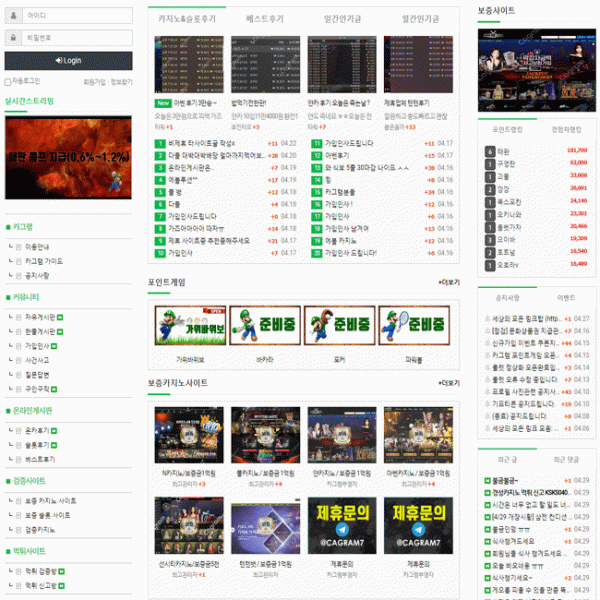Open 이용안내 in the 카그램 menu

pos(37,247)
